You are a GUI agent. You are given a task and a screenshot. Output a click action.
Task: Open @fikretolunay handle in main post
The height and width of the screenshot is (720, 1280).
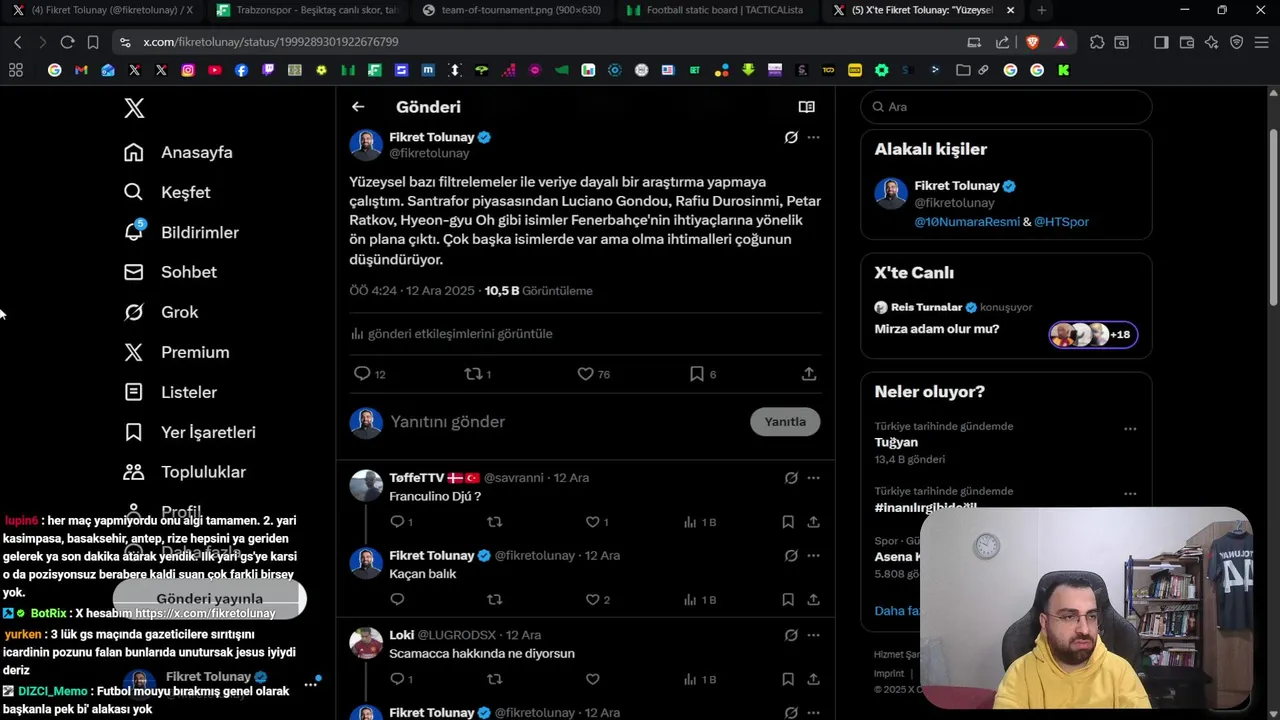coord(429,153)
